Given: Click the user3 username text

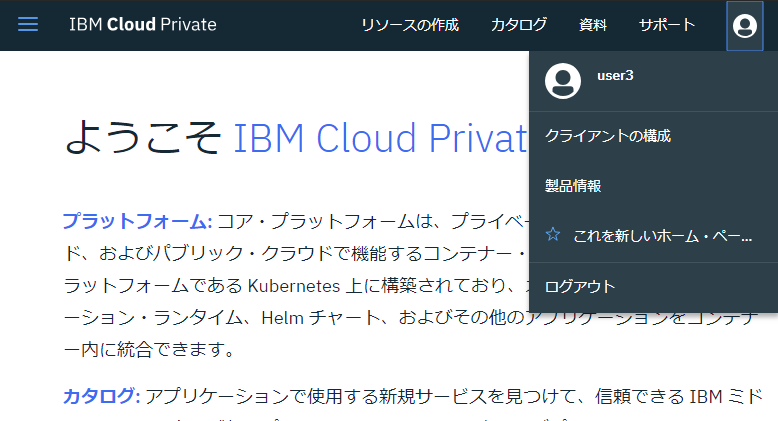Looking at the screenshot, I should click(x=615, y=75).
